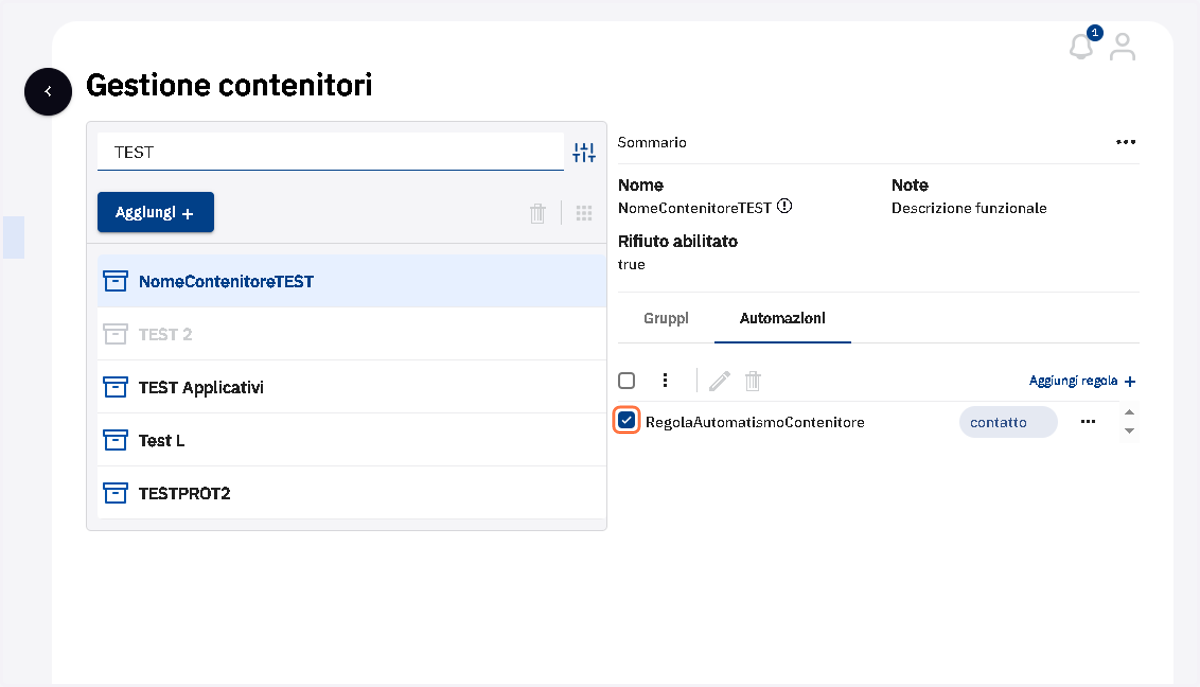The image size is (1200, 687).
Task: Click the contatto tag chip
Action: (x=1008, y=422)
